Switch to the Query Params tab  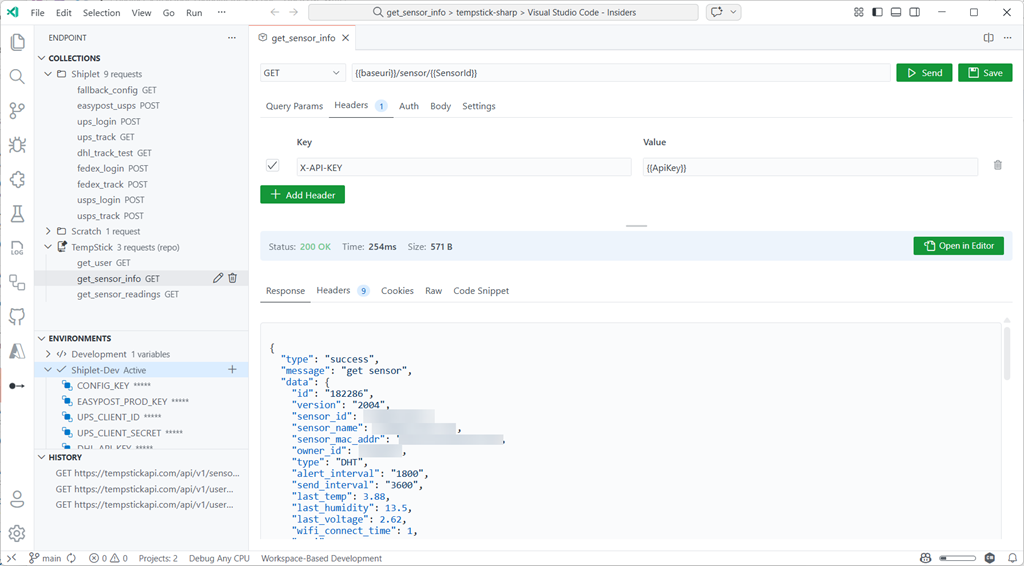point(294,106)
